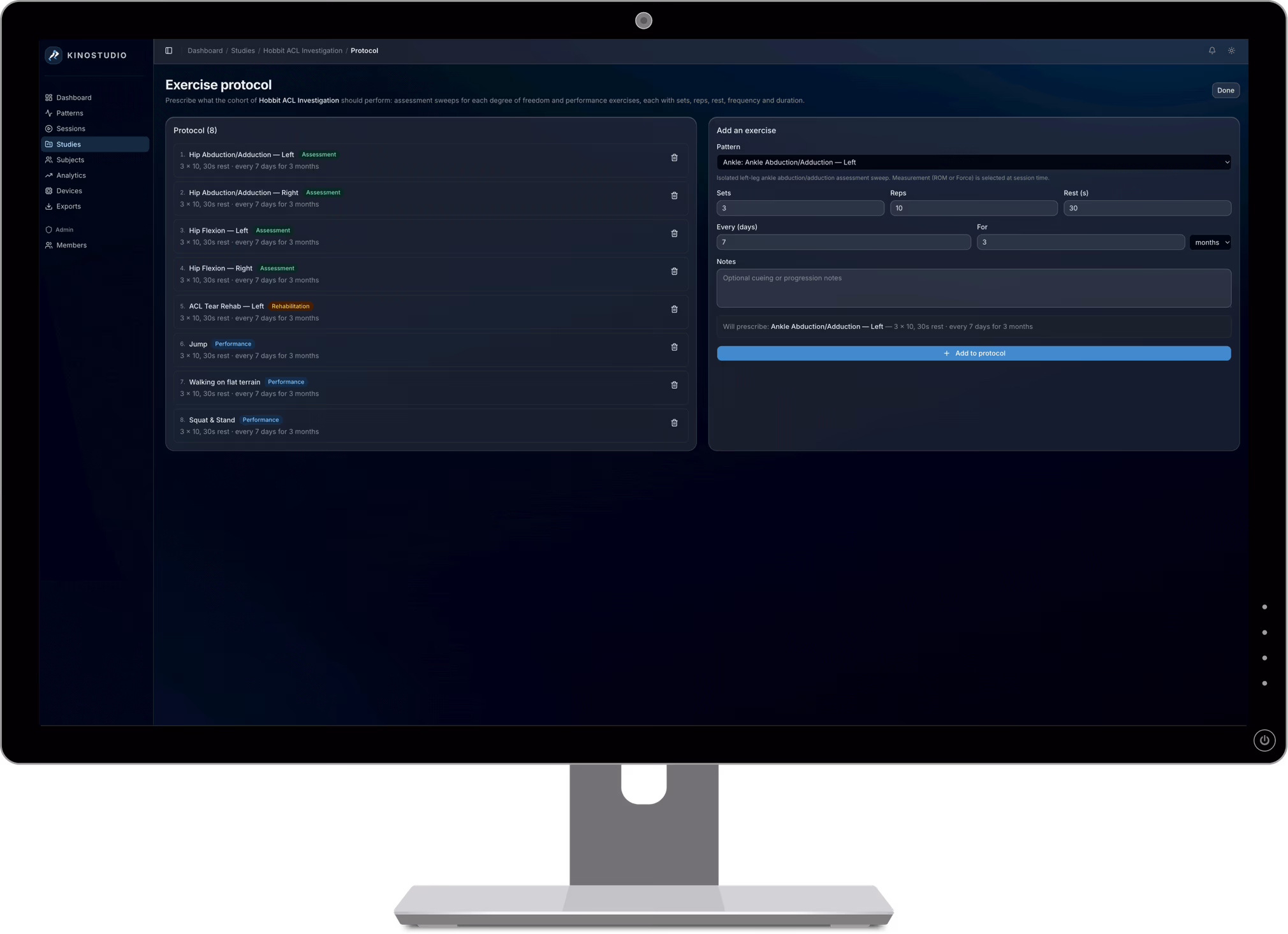Delete ACL Tear Rehab — Left exercise
Image resolution: width=1288 pixels, height=934 pixels.
point(674,309)
